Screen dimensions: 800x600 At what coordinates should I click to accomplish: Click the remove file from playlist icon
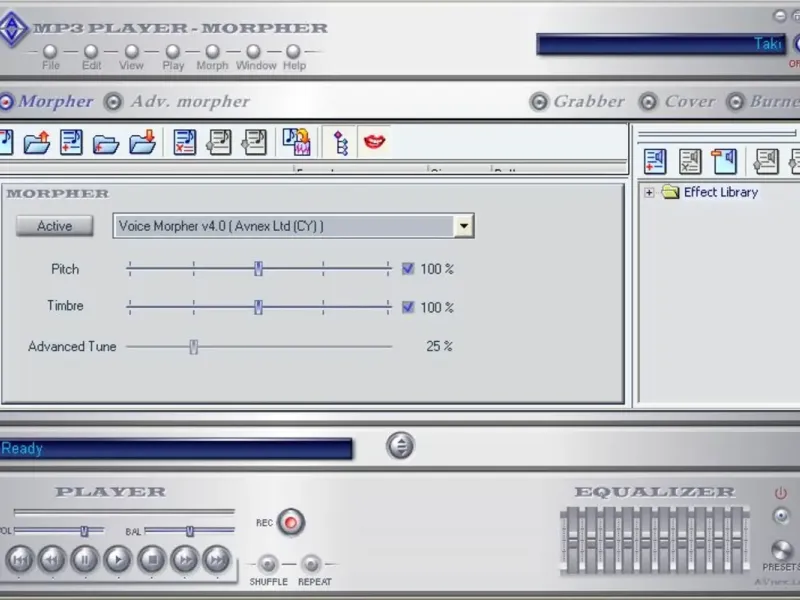pyautogui.click(x=184, y=142)
